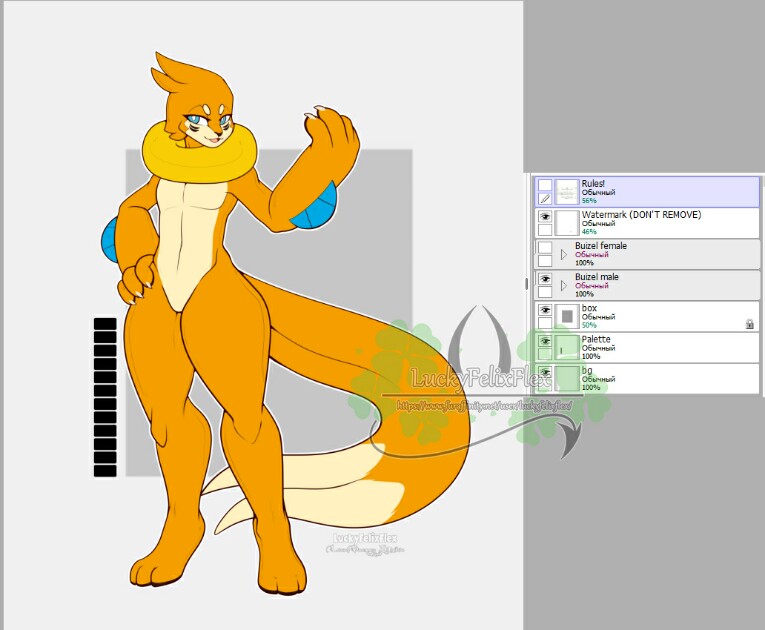
Task: Click 100% opacity on Buizel male group
Action: [x=584, y=294]
